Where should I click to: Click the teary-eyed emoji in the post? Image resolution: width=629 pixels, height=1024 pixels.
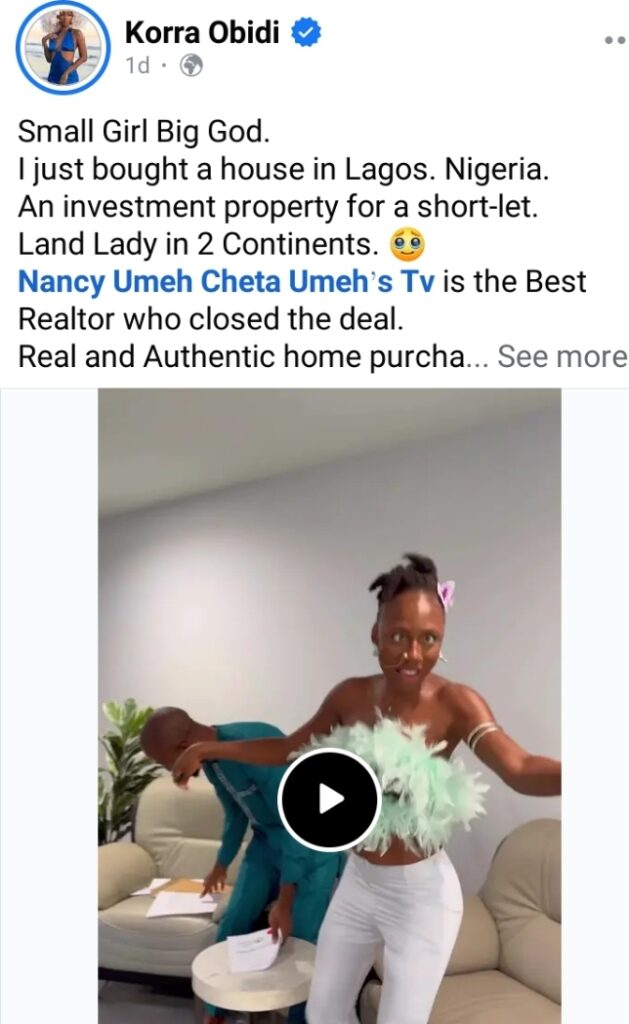(407, 244)
